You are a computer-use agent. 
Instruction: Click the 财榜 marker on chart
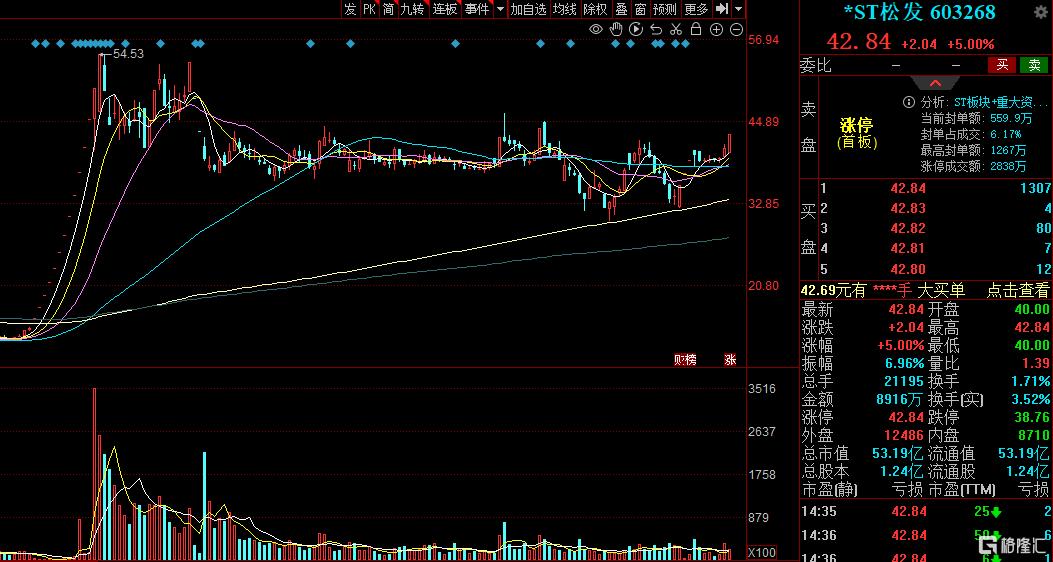(x=685, y=360)
